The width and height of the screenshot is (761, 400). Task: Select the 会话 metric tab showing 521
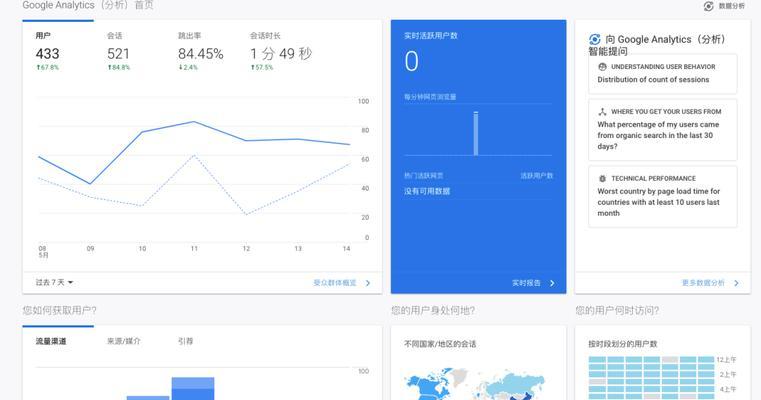coord(118,52)
